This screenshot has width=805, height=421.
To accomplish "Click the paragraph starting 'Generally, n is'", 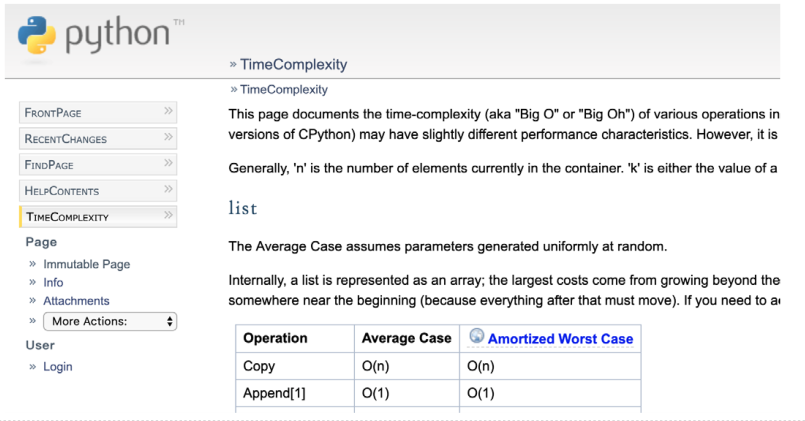I will 503,168.
